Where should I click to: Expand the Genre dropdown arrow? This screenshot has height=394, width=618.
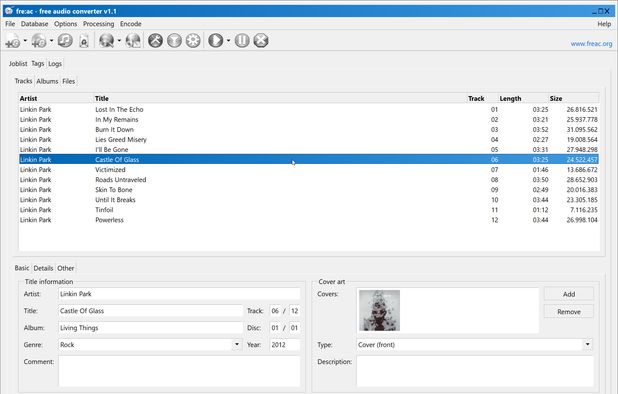237,344
